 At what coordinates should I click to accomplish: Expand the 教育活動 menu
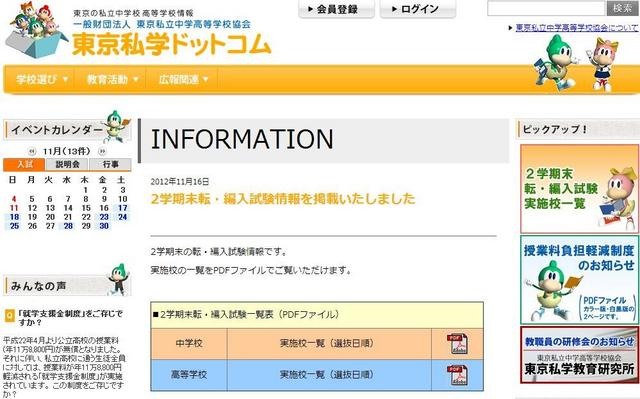pos(112,79)
